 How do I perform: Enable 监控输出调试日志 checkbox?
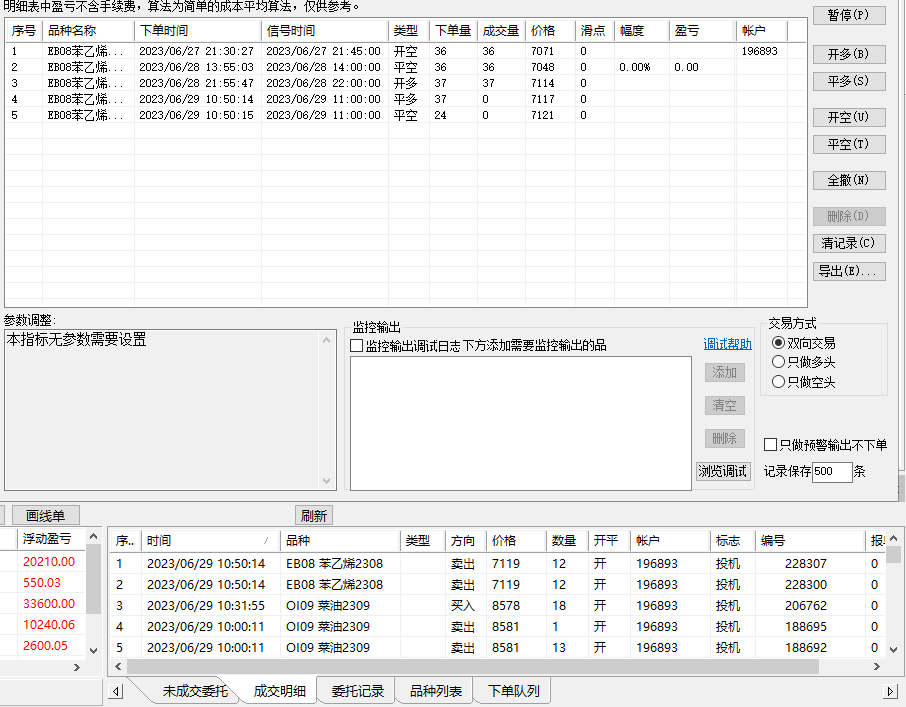pyautogui.click(x=357, y=346)
